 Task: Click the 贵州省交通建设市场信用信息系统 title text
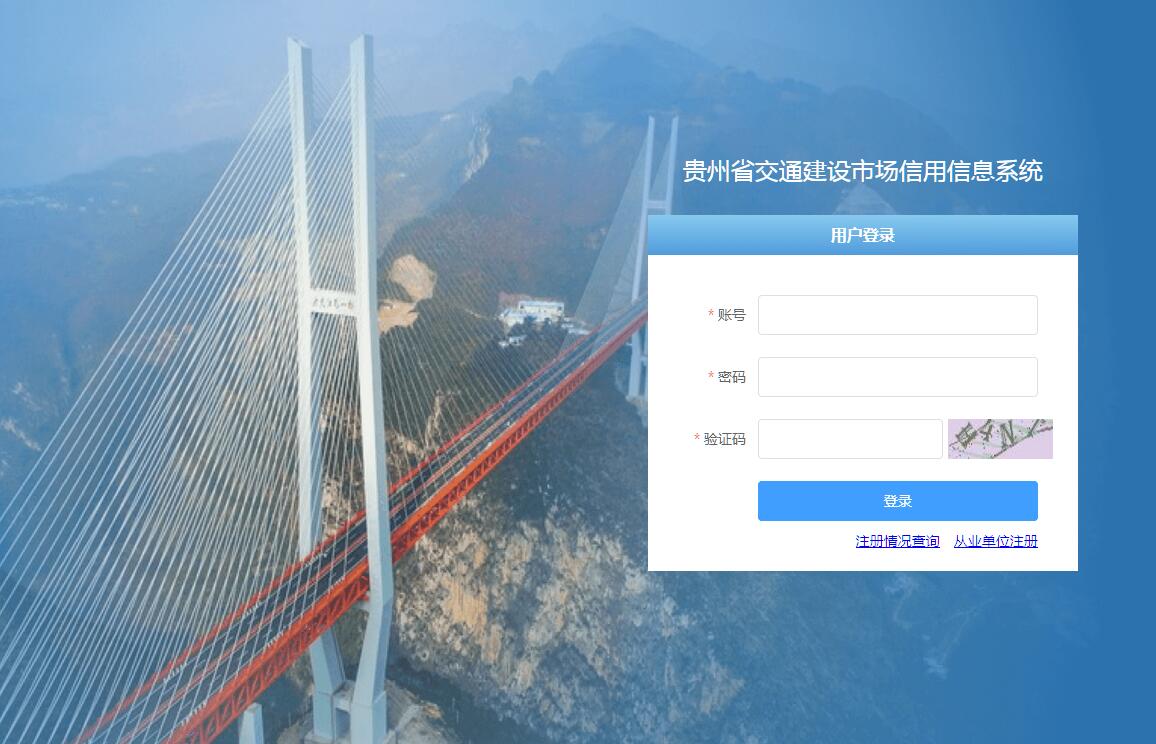[x=862, y=171]
